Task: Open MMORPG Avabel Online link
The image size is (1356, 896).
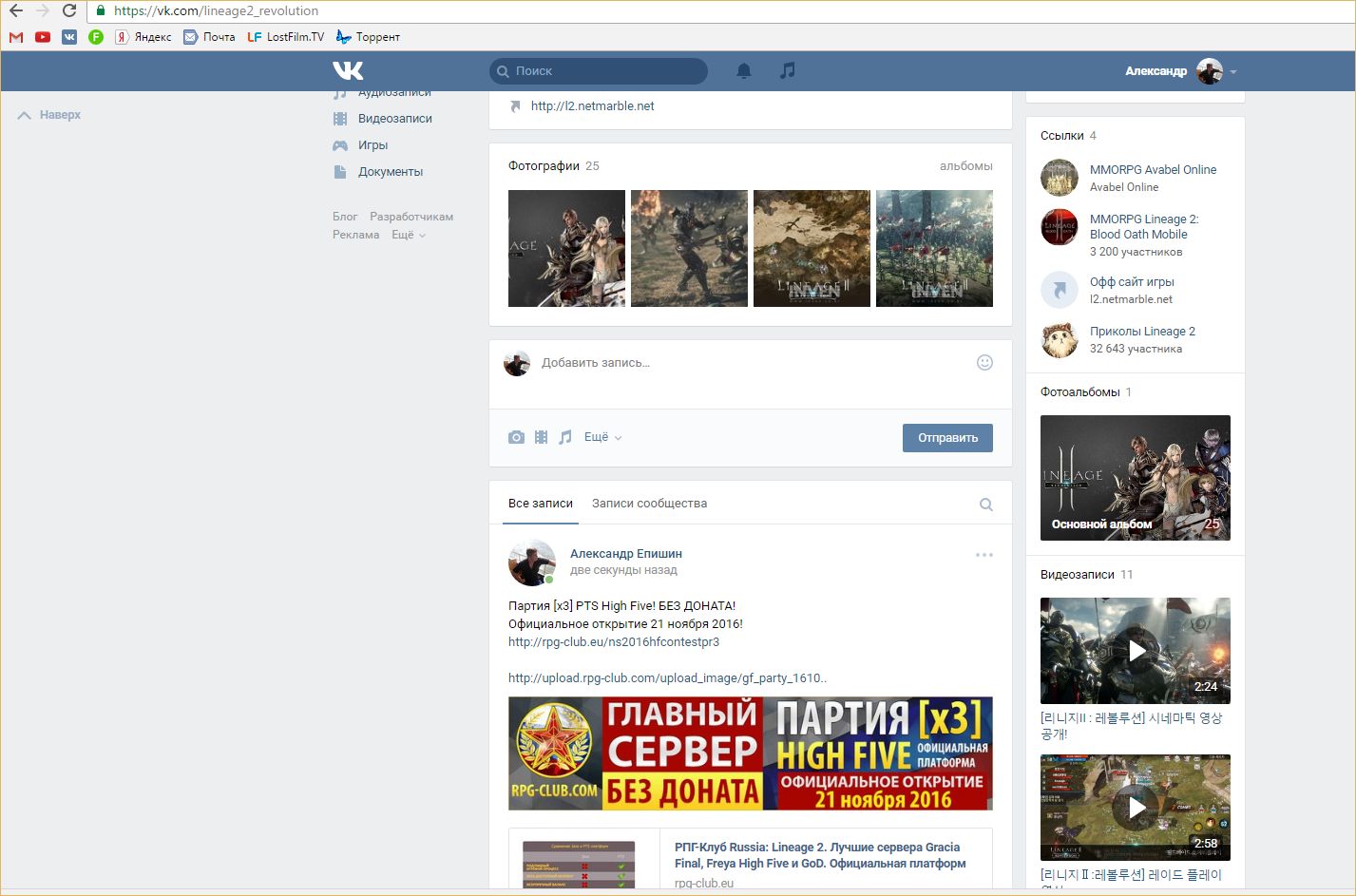Action: (x=1153, y=170)
